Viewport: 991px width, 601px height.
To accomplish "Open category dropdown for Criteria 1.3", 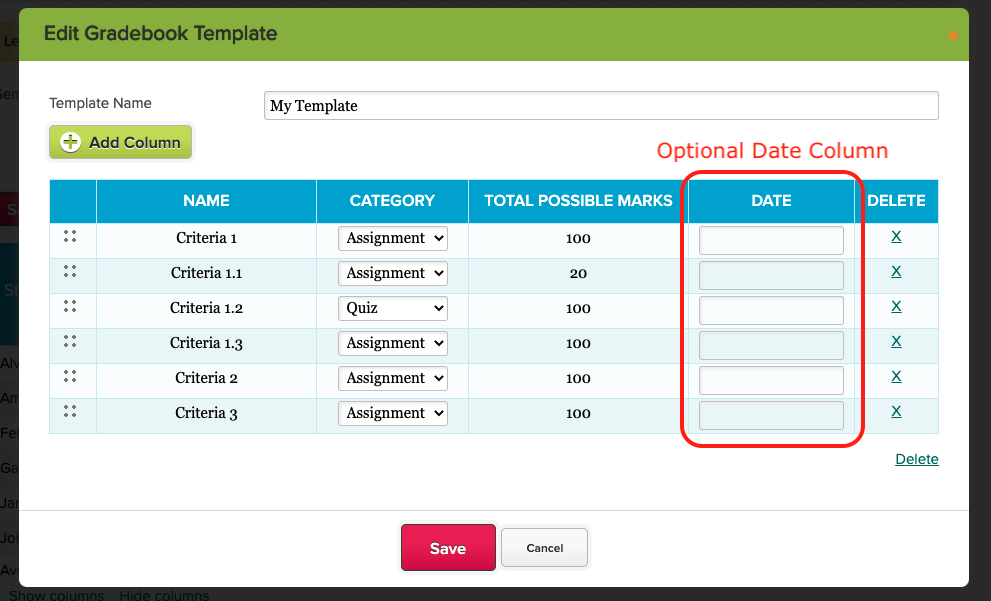I will point(393,343).
